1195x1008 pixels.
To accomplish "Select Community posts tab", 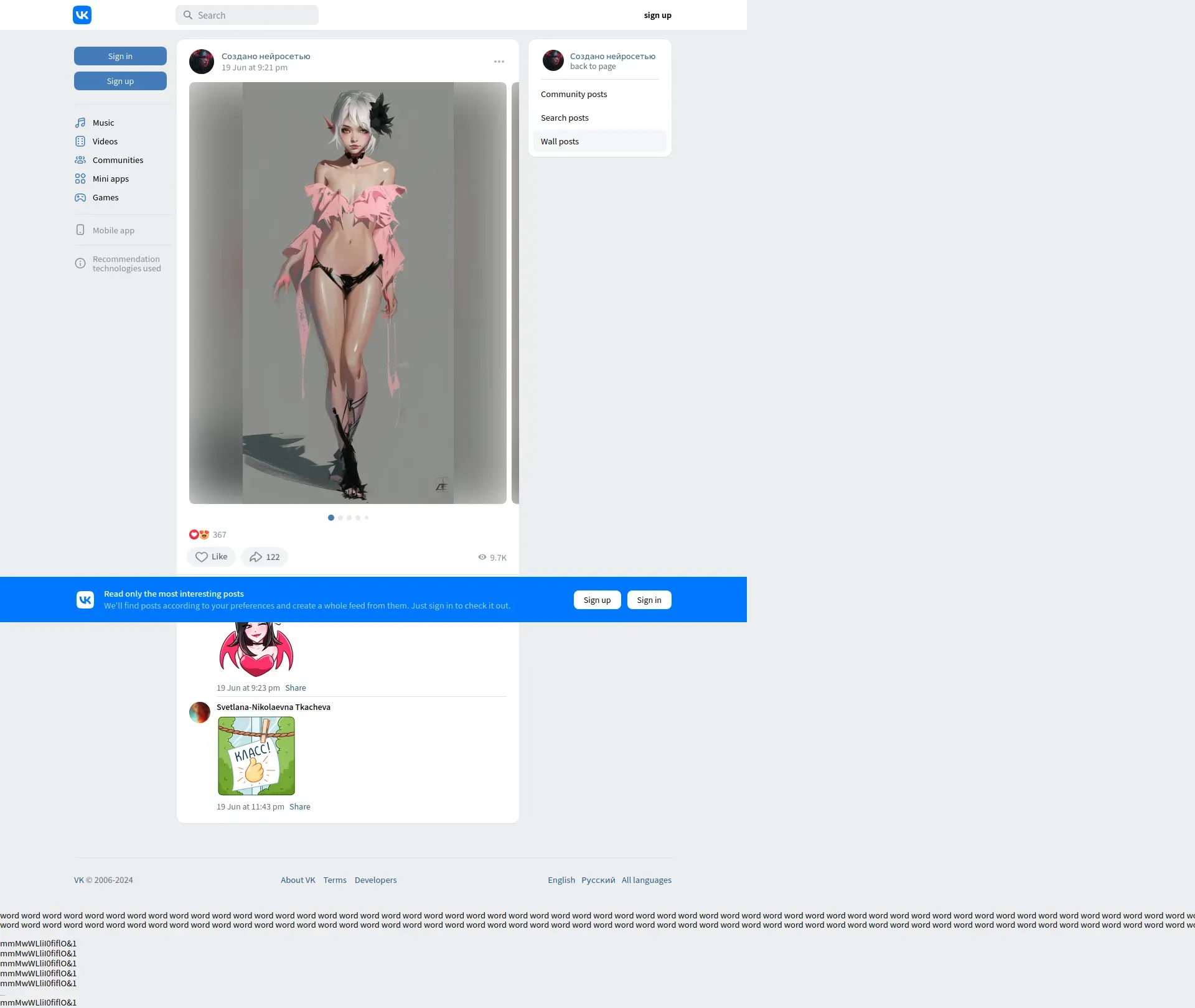I will 574,94.
